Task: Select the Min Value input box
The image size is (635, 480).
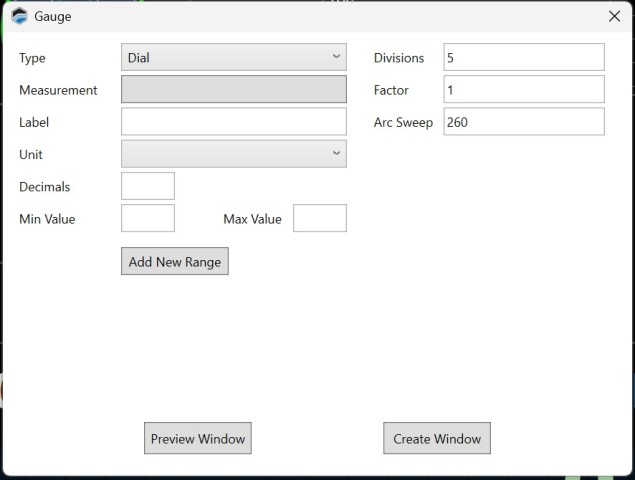Action: (x=148, y=218)
